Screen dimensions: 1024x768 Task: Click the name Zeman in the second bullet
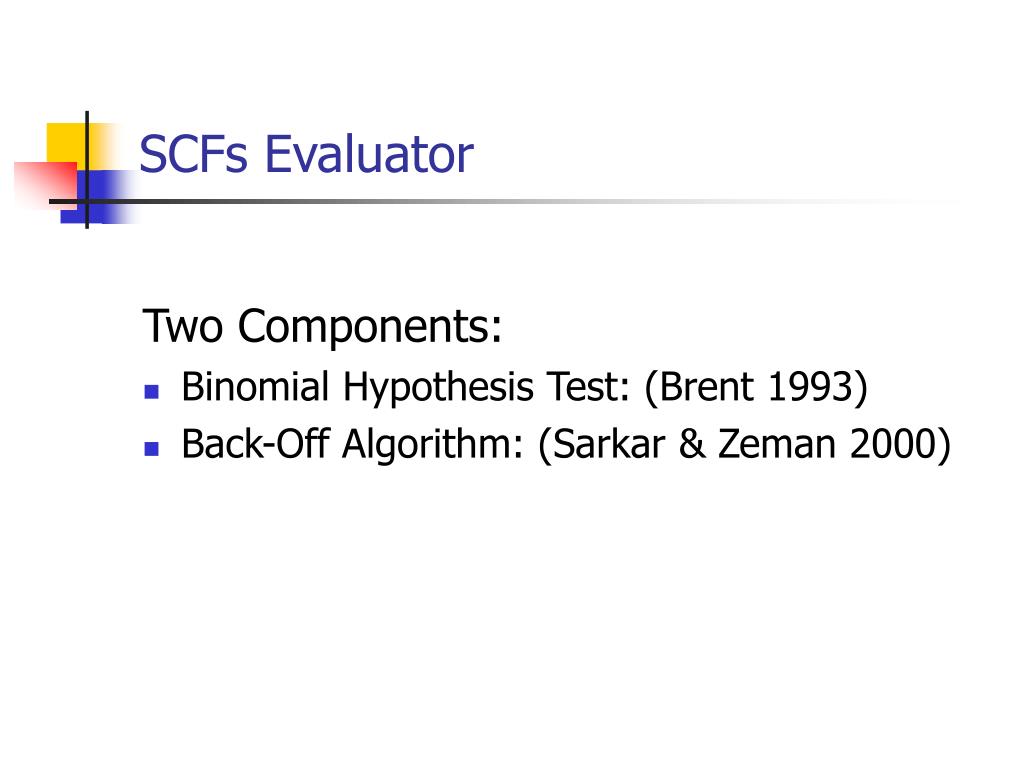click(x=776, y=444)
